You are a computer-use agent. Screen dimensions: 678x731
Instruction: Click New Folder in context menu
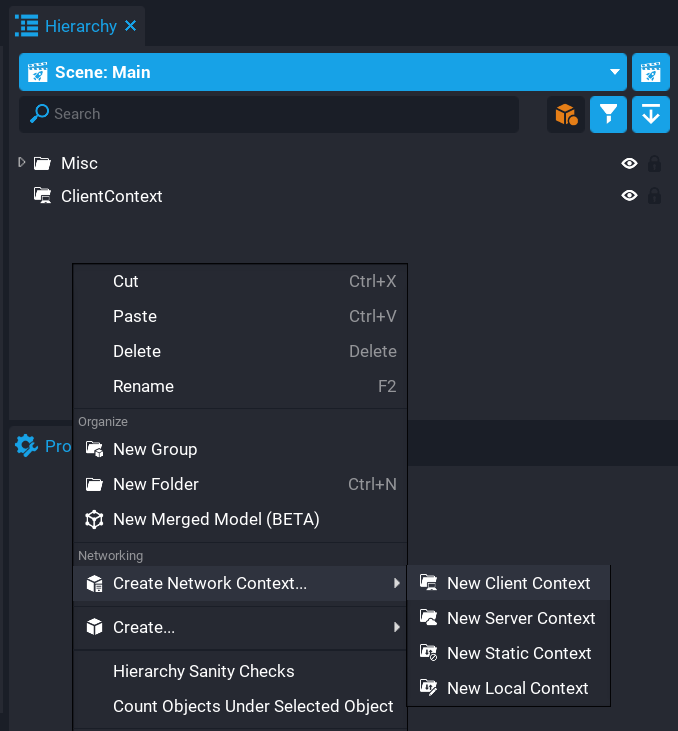[156, 484]
